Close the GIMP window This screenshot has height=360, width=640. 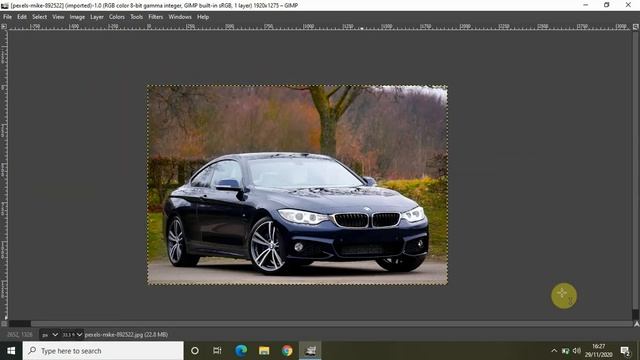pyautogui.click(x=628, y=5)
